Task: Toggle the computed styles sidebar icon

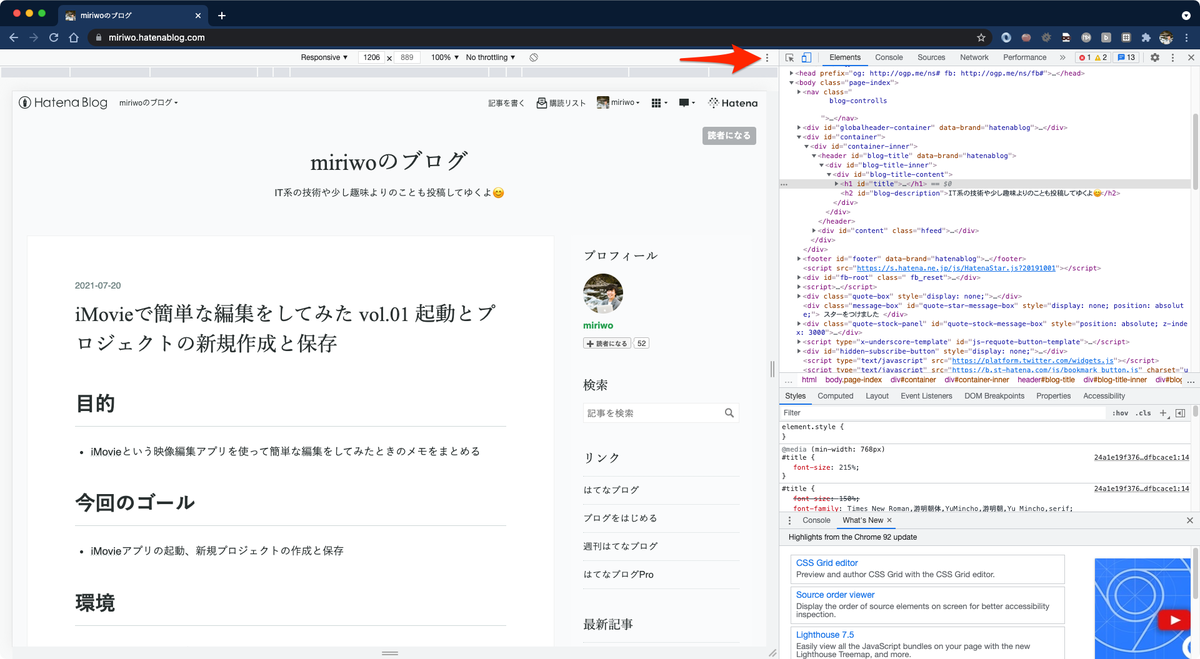Action: click(x=1180, y=413)
